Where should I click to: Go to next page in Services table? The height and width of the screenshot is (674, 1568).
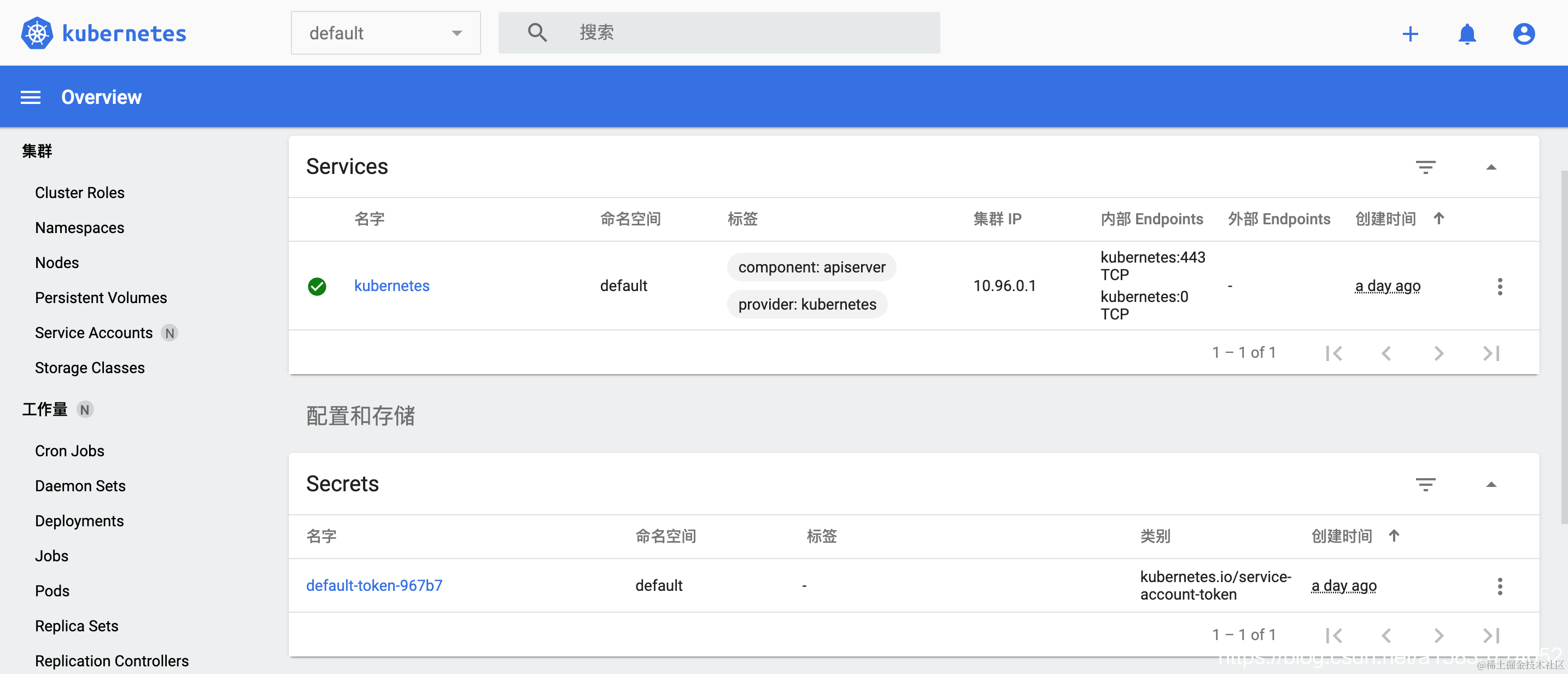1438,353
